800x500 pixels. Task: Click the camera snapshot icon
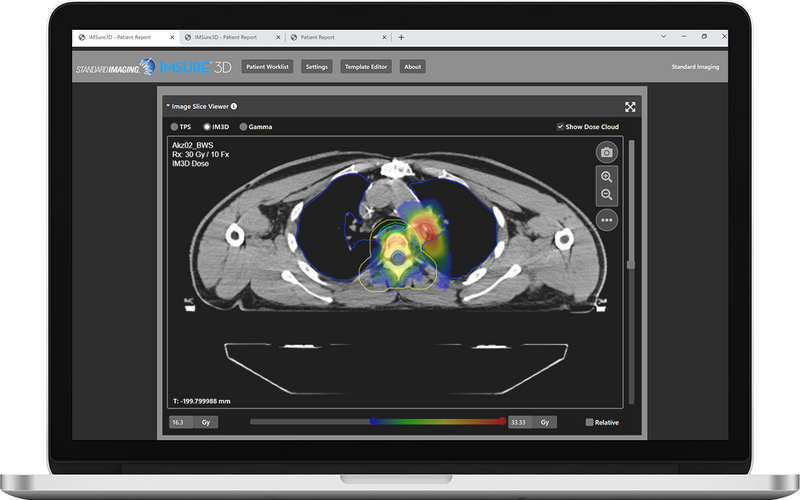606,153
